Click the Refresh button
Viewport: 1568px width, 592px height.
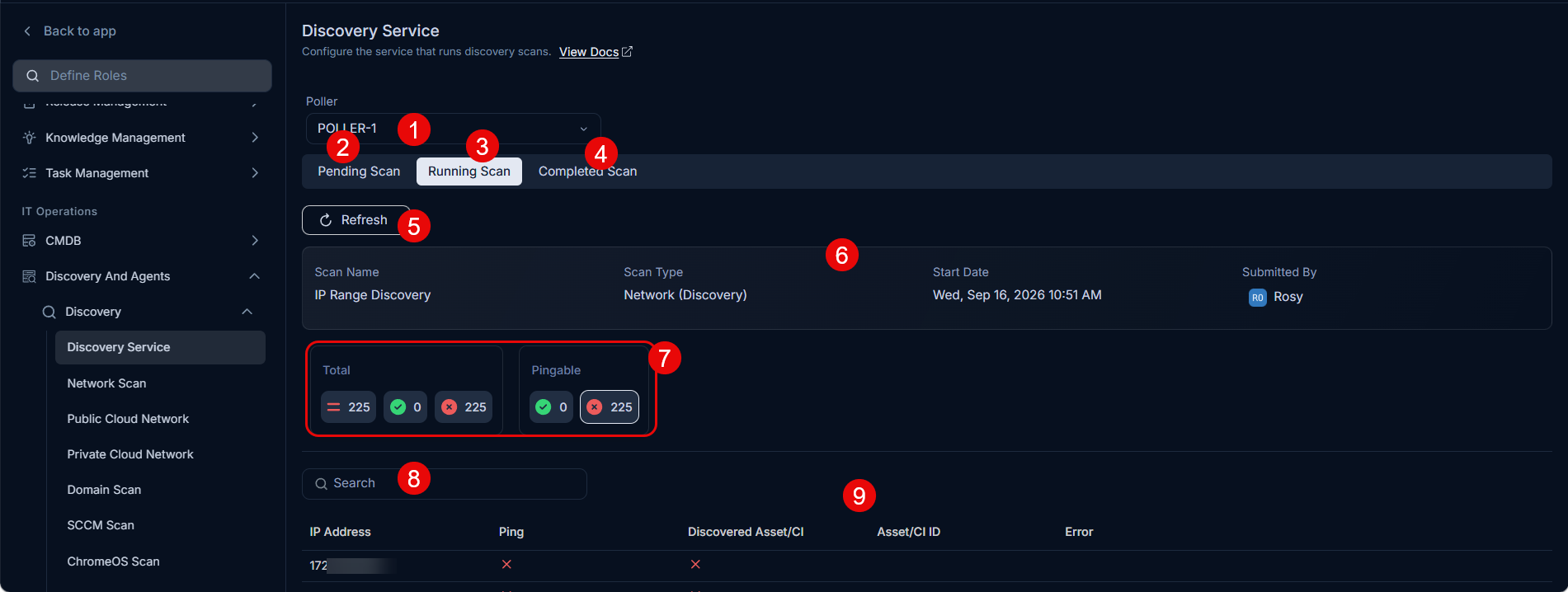pyautogui.click(x=356, y=220)
